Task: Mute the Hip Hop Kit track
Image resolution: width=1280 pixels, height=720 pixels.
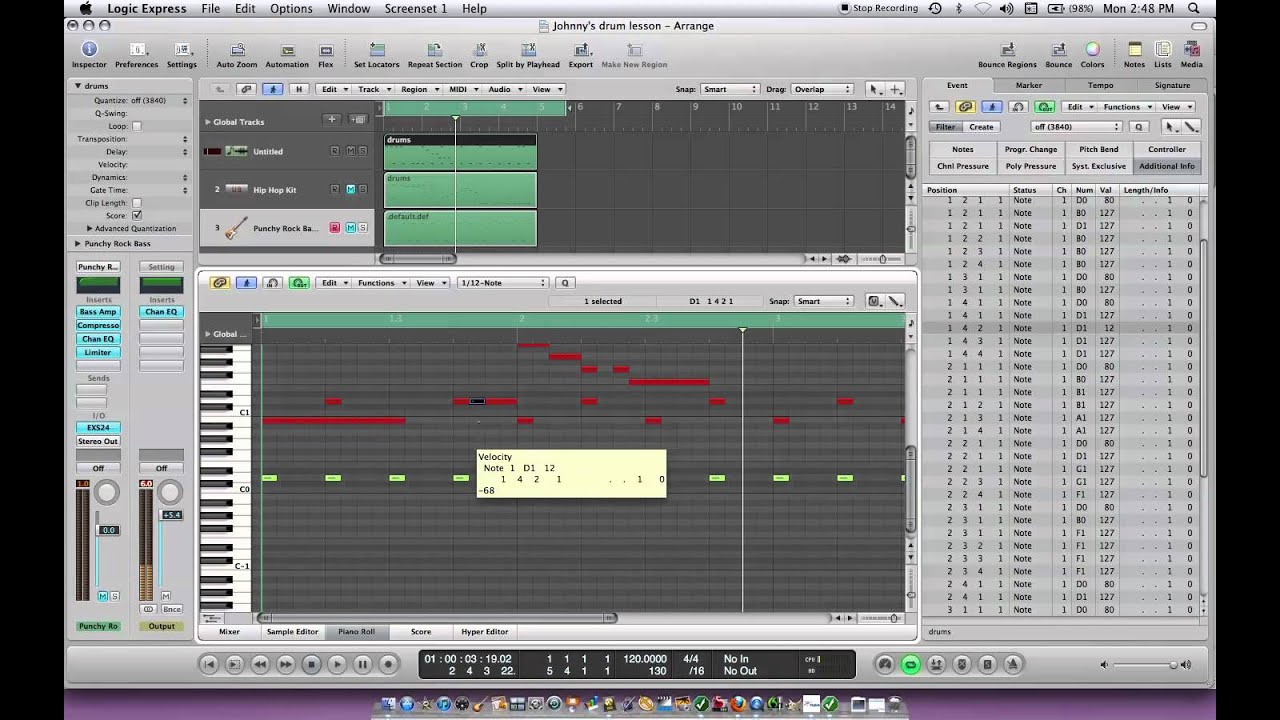Action: (x=350, y=189)
